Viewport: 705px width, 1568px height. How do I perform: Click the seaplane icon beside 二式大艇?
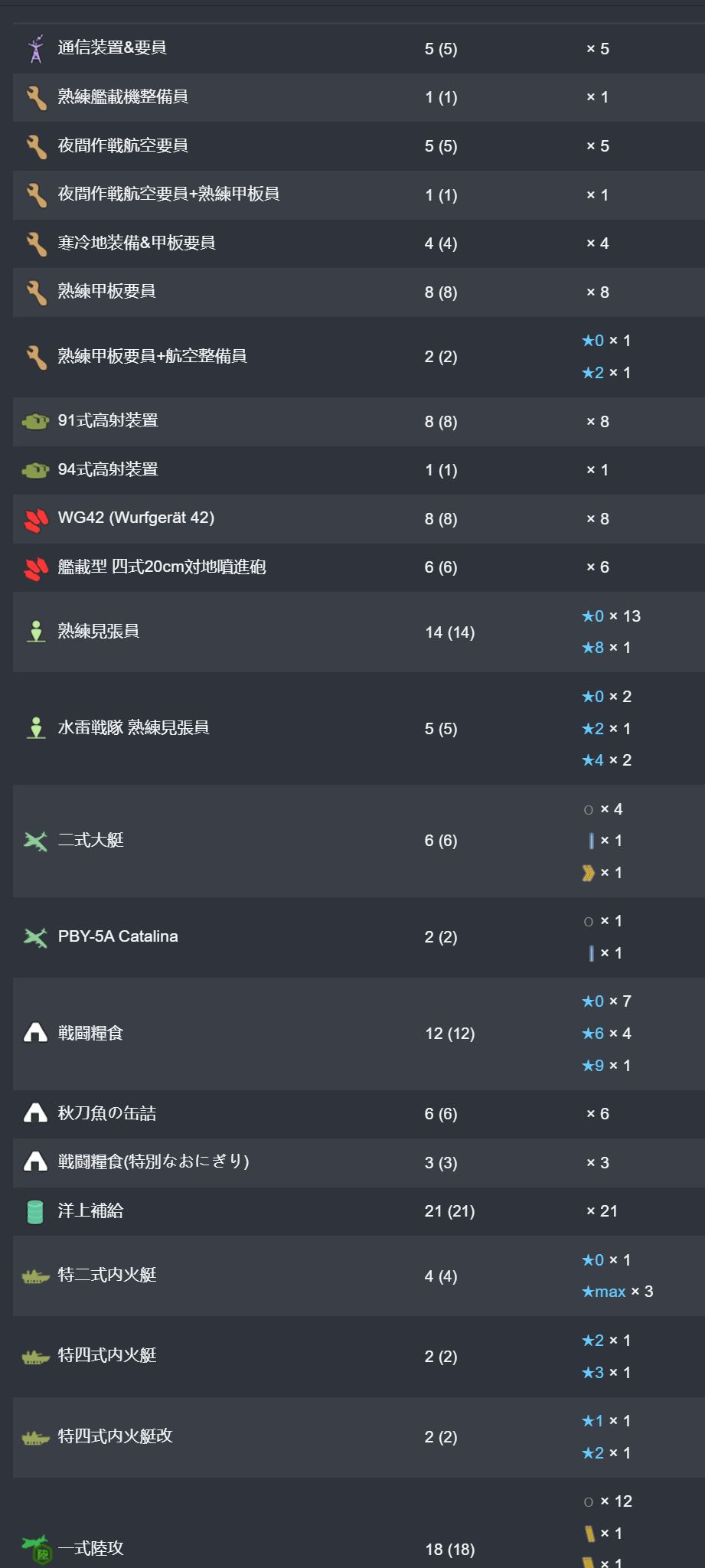tap(36, 841)
